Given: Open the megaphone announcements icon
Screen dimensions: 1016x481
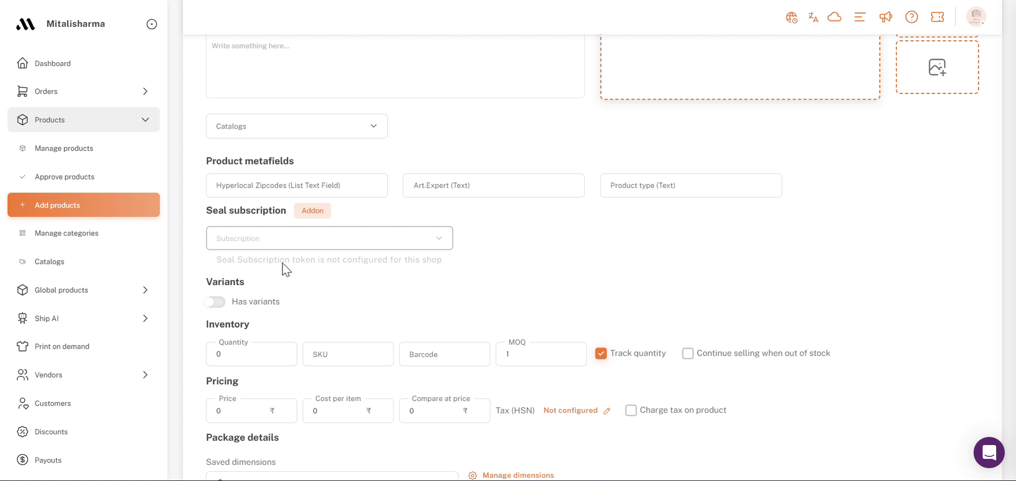Looking at the screenshot, I should (886, 18).
